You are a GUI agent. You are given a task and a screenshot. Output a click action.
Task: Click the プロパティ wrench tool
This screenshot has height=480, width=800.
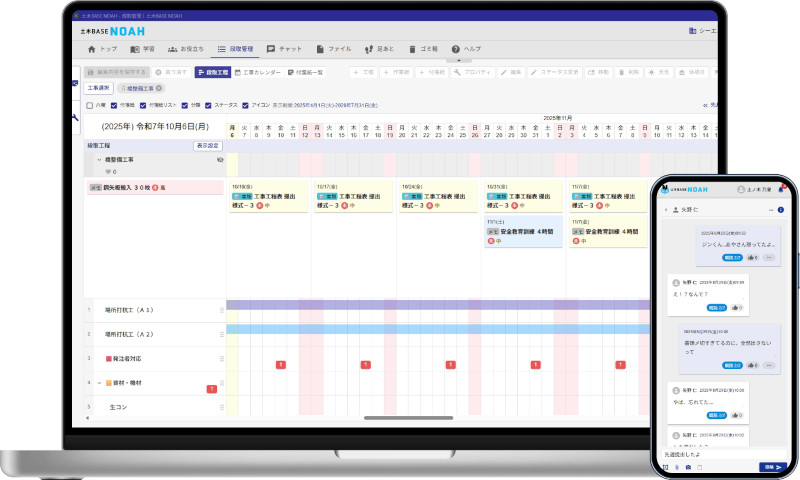point(457,73)
